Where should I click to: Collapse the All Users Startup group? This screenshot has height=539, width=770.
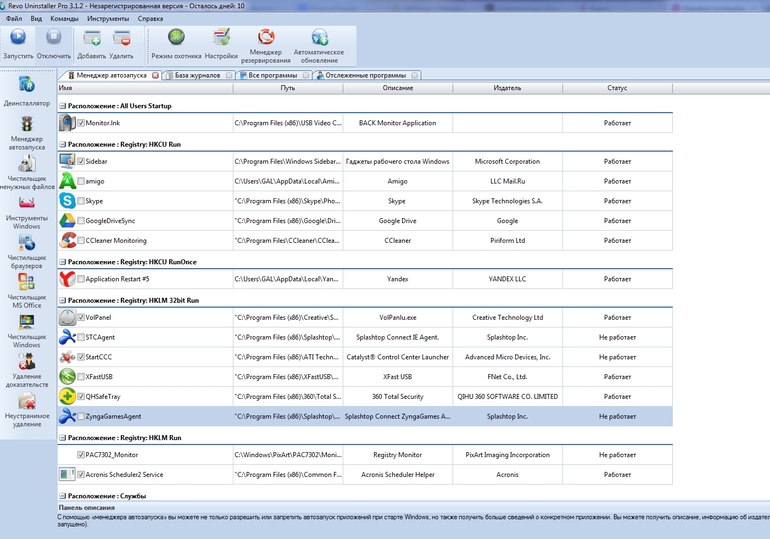click(62, 106)
